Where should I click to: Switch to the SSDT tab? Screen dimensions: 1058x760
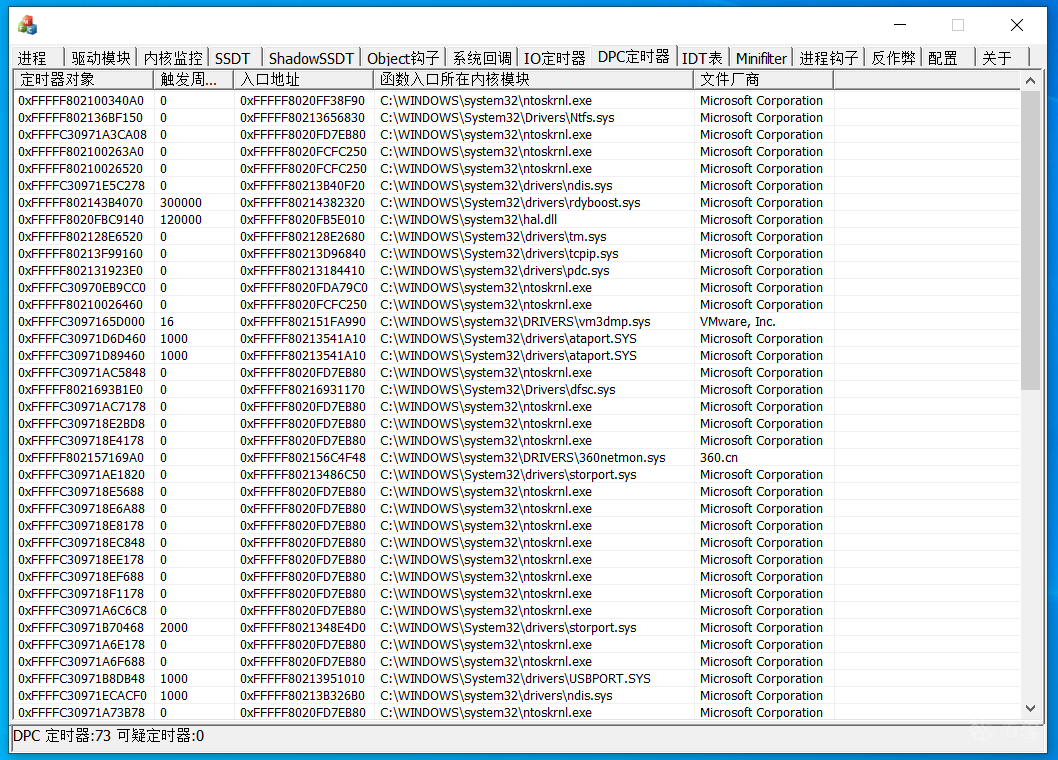coord(233,58)
